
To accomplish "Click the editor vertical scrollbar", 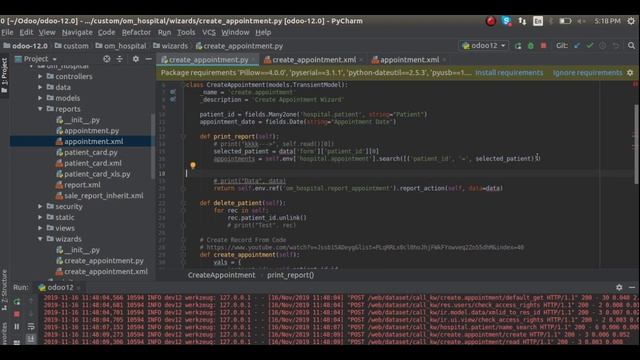I will [636, 144].
